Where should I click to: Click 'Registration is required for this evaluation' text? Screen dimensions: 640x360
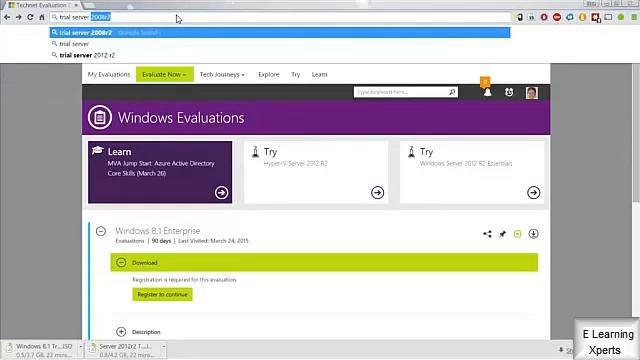tap(184, 280)
